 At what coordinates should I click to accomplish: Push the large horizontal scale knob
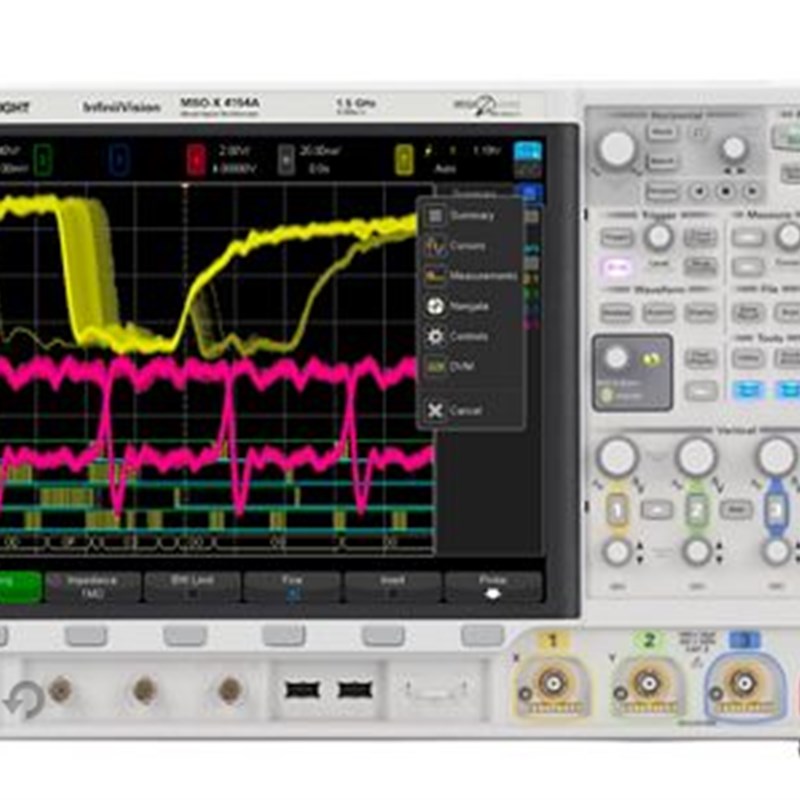click(x=617, y=148)
